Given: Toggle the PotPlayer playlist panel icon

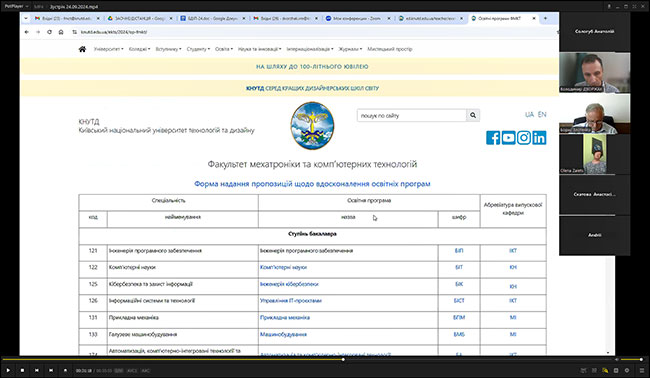Looking at the screenshot, I should pos(642,370).
